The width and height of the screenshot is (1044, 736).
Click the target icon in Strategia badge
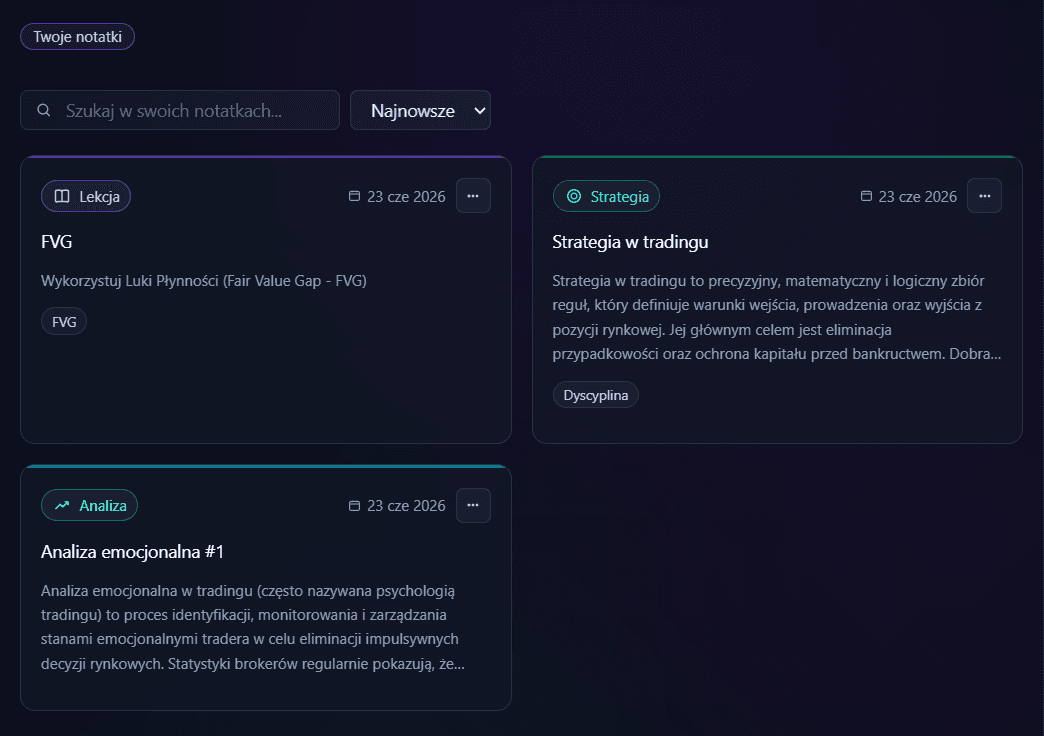point(574,196)
